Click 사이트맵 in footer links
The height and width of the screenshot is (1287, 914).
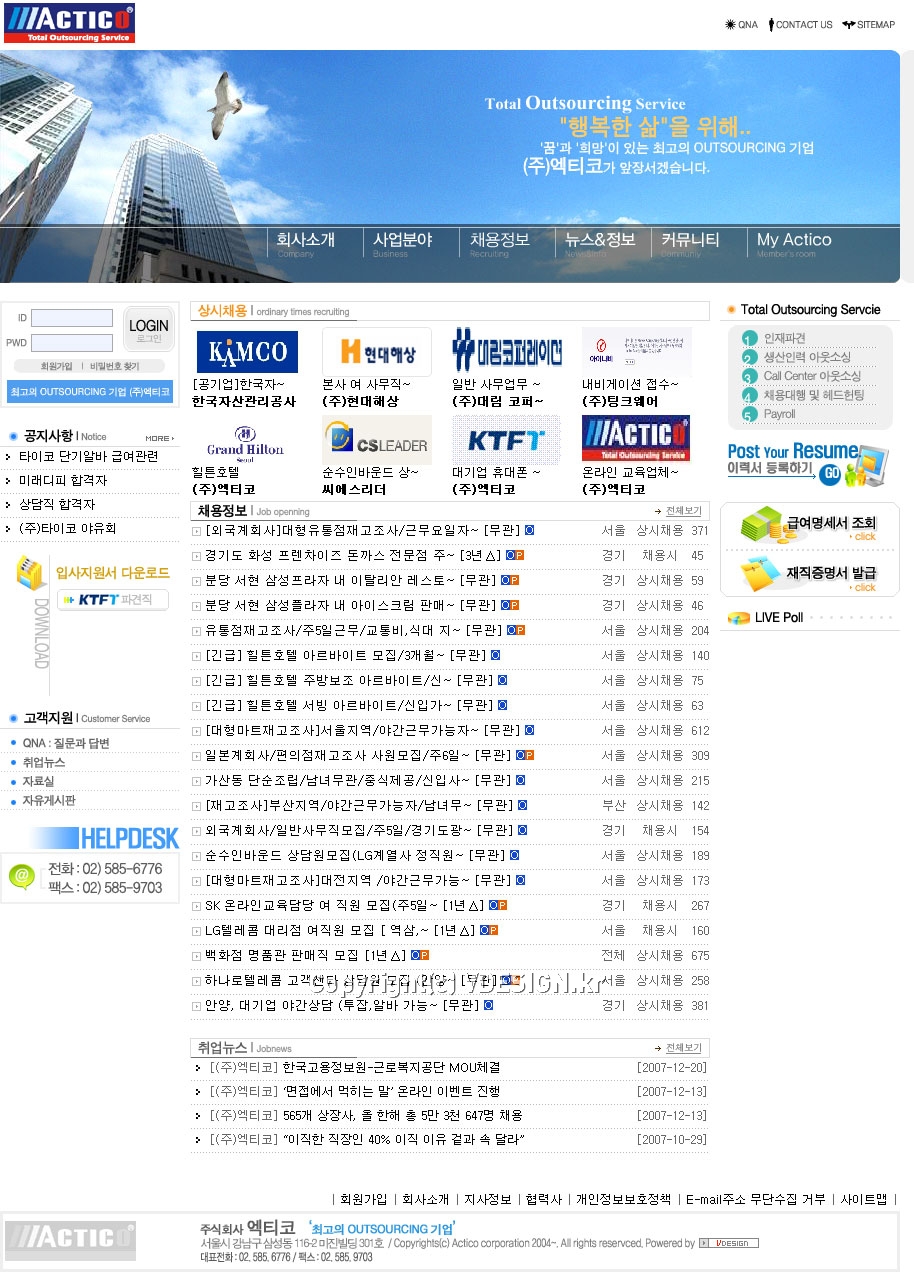(863, 1199)
